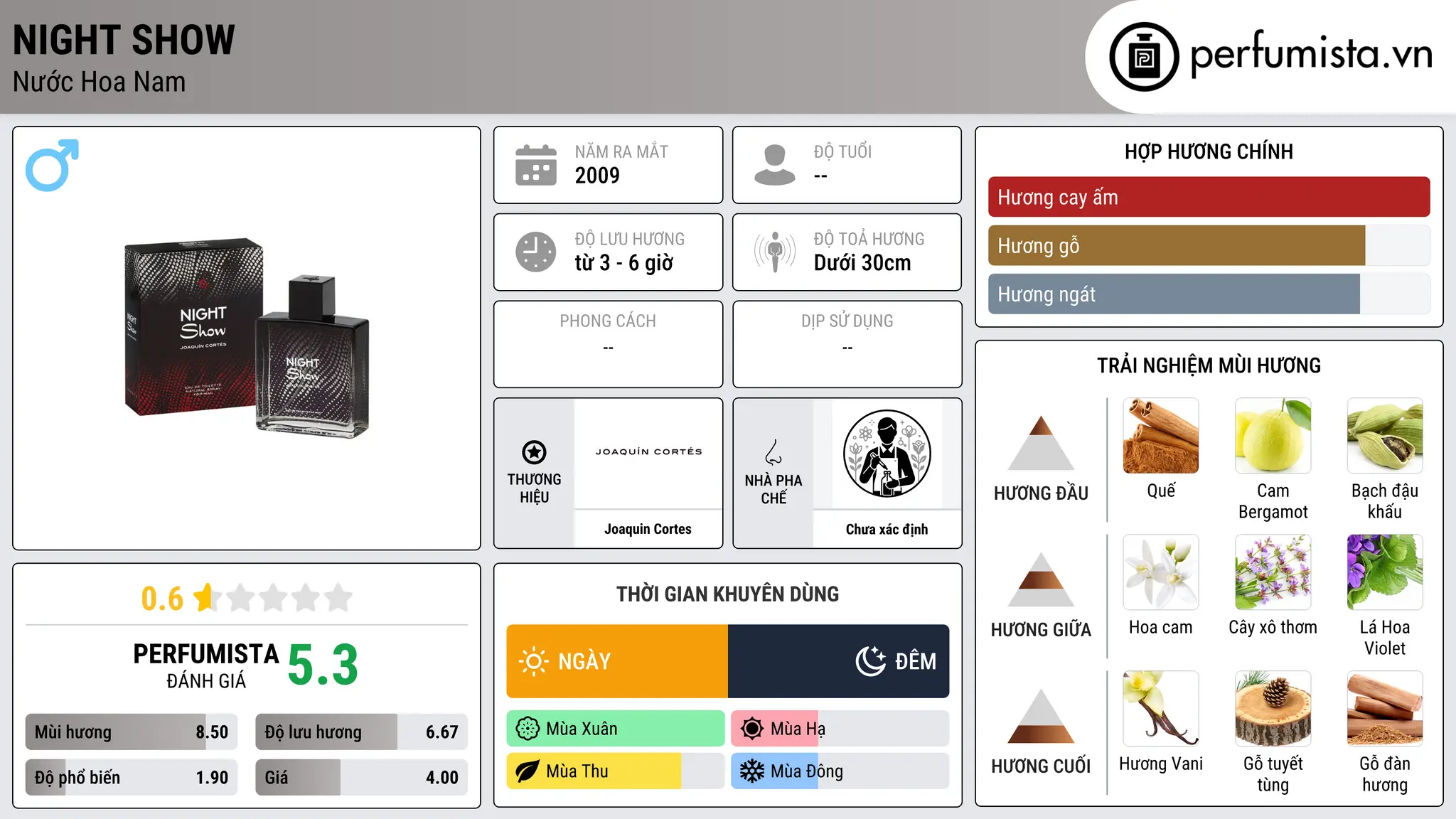Click the person icon beside Độ tuổi
The width and height of the screenshot is (1456, 819).
point(775,165)
